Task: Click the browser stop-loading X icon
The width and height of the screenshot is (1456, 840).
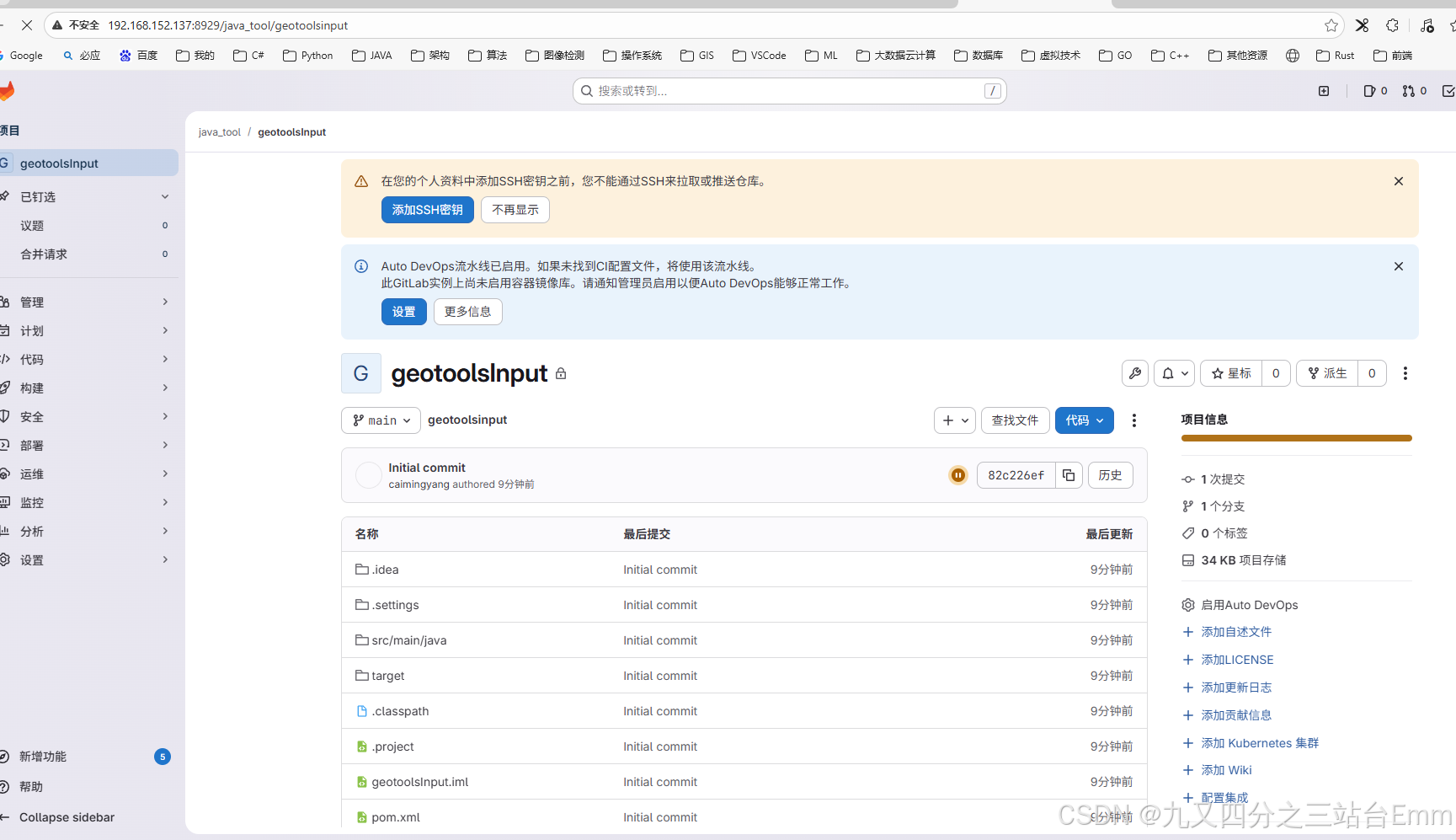Action: (27, 25)
